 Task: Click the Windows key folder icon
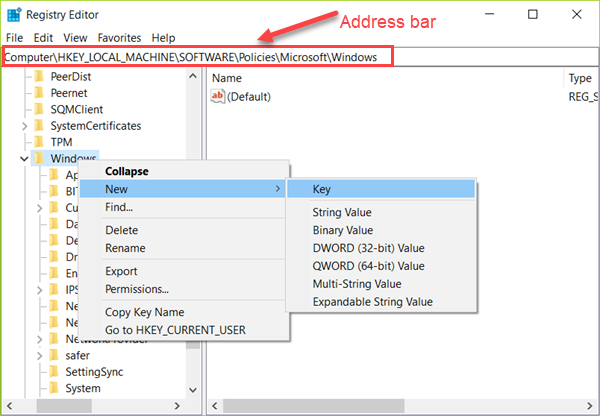pyautogui.click(x=39, y=158)
